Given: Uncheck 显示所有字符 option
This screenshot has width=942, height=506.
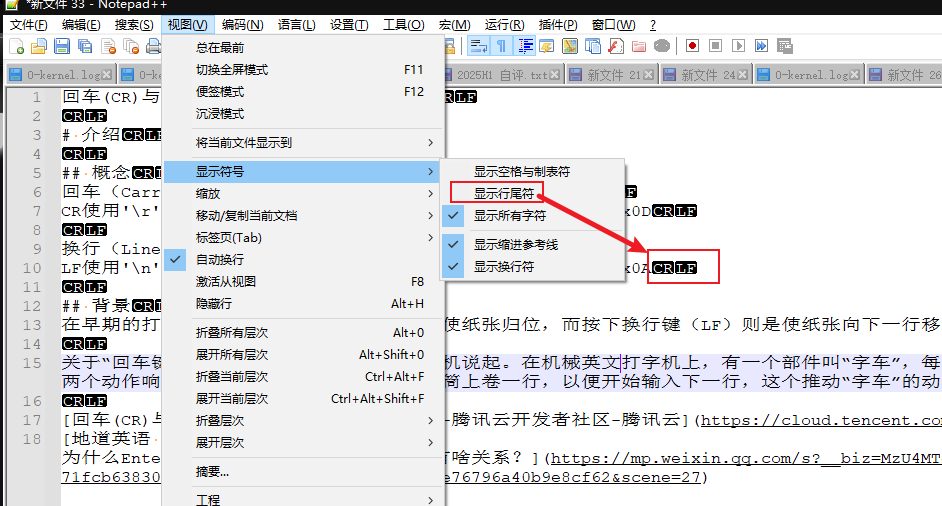Looking at the screenshot, I should pyautogui.click(x=532, y=216).
